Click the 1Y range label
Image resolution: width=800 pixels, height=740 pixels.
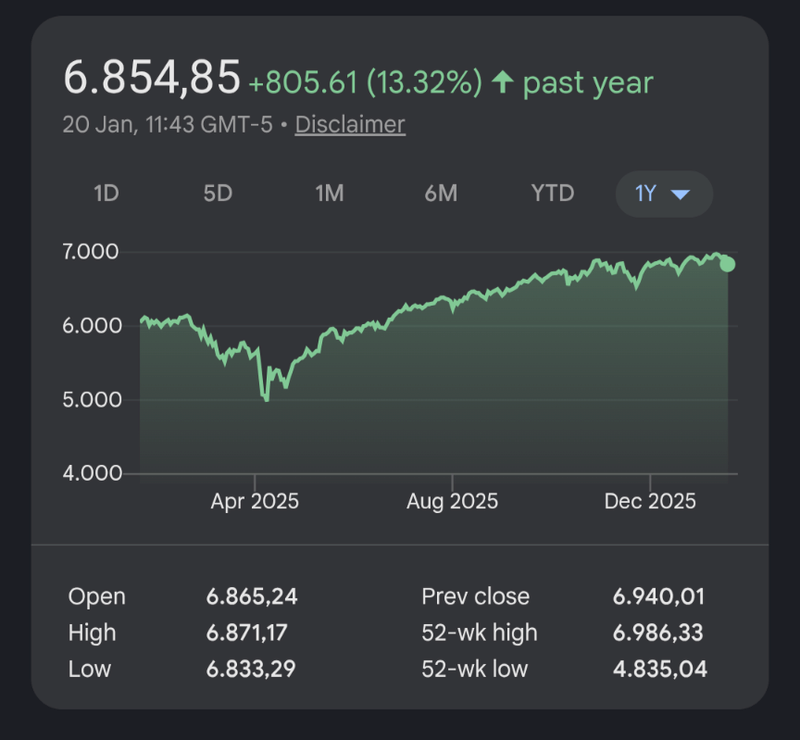click(x=646, y=194)
